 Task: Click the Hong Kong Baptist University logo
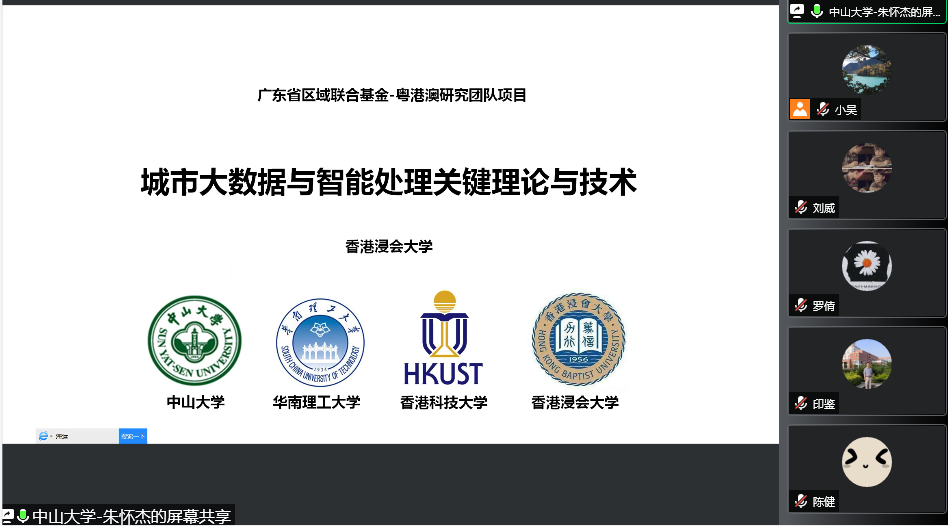tap(578, 340)
